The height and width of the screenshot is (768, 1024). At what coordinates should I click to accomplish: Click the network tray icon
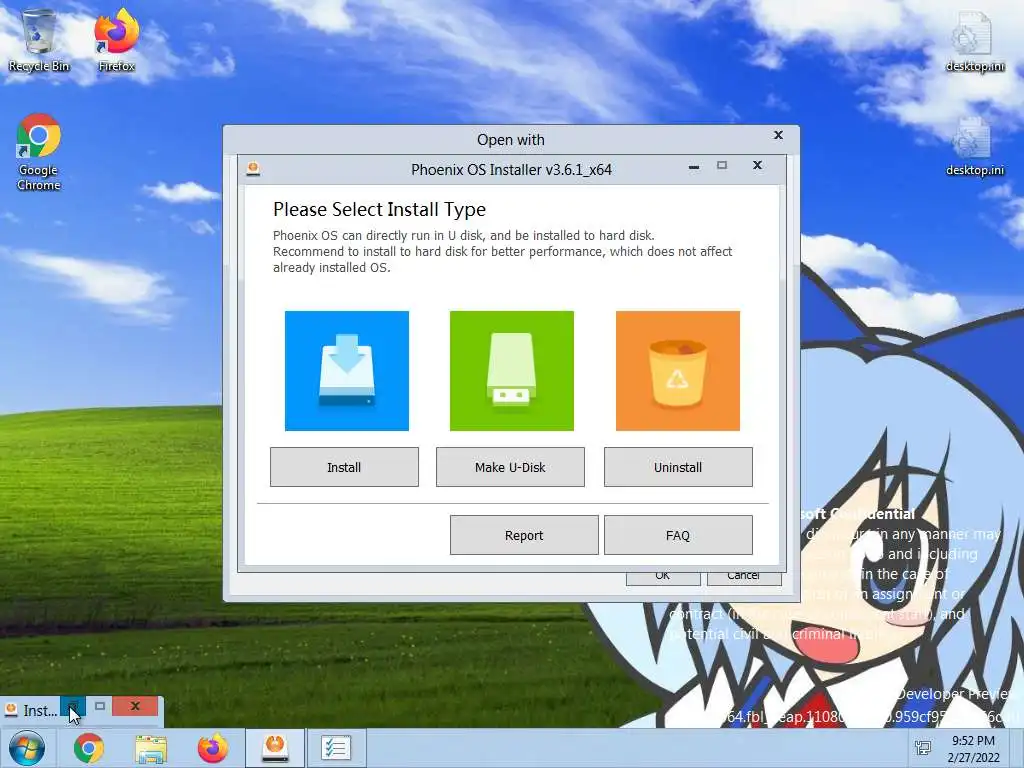coord(923,748)
